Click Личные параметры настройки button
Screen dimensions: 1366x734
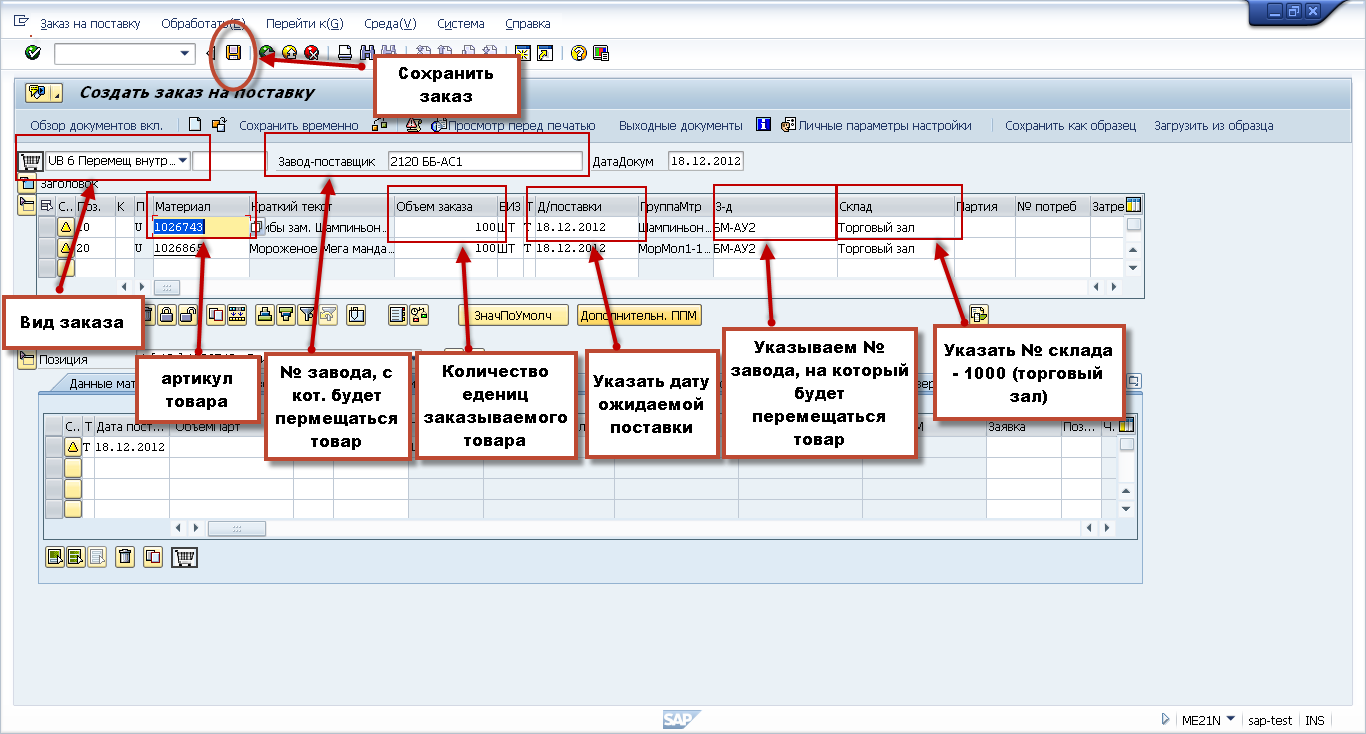pos(876,126)
